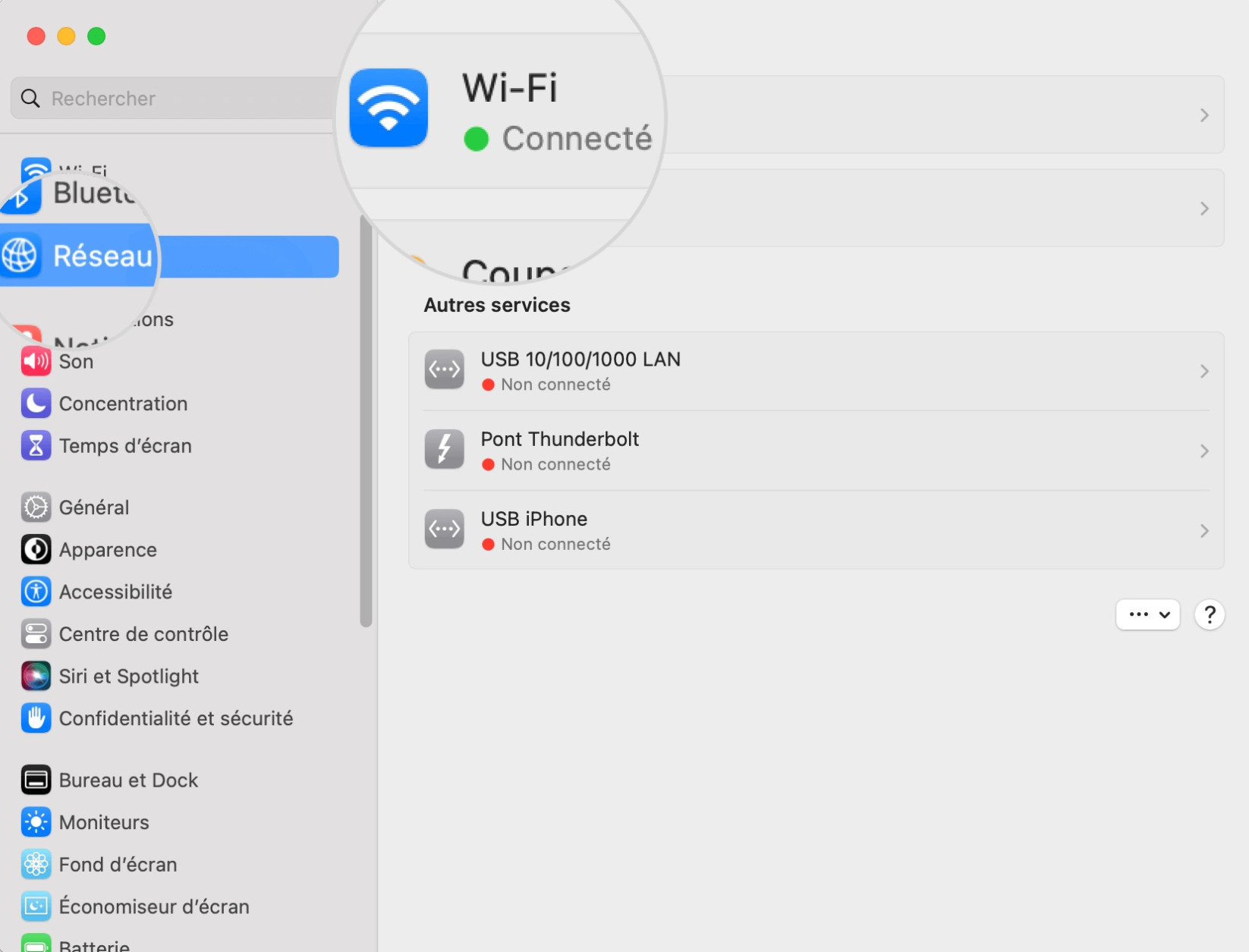Select Apparence in the sidebar
The width and height of the screenshot is (1249, 952).
[x=181, y=549]
